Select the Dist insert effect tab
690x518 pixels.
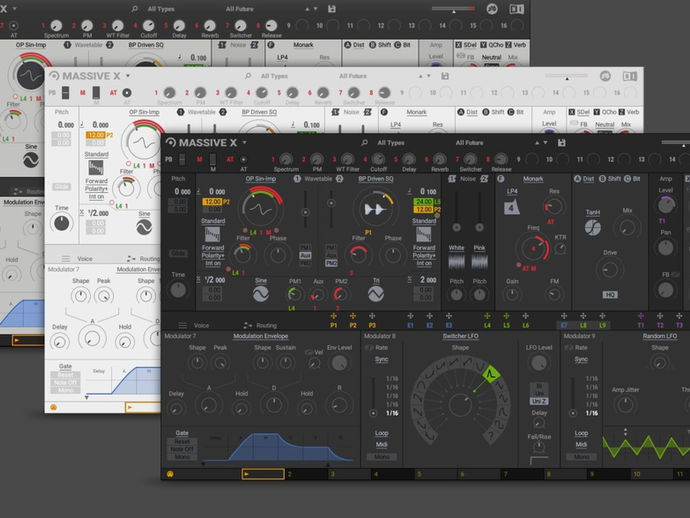click(588, 179)
